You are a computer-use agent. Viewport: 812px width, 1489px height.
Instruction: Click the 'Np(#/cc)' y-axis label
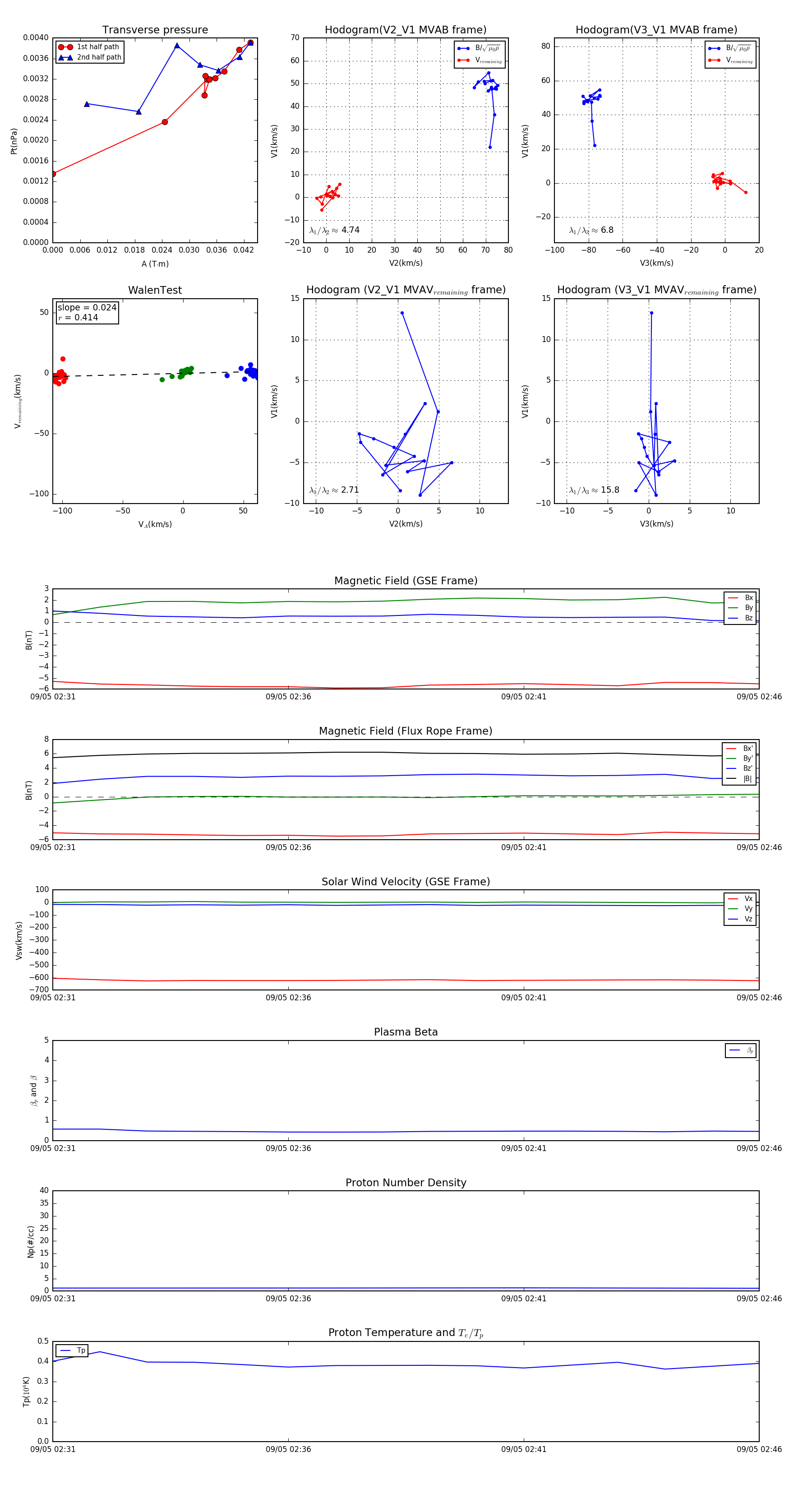(31, 1242)
